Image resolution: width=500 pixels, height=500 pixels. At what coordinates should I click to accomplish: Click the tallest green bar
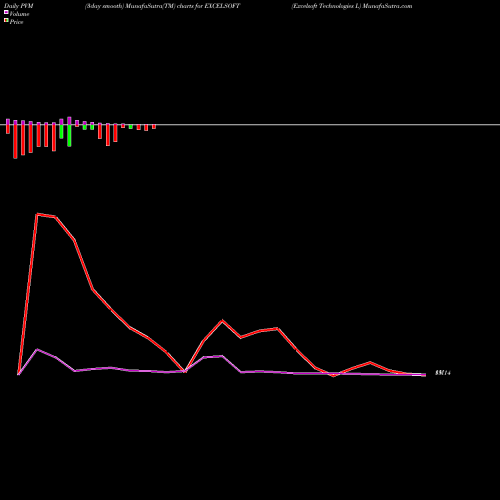69,135
